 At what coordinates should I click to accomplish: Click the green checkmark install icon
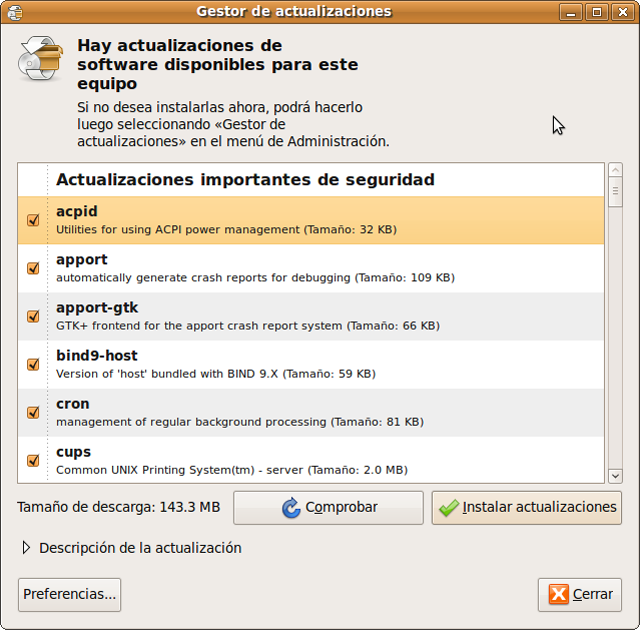tap(449, 508)
